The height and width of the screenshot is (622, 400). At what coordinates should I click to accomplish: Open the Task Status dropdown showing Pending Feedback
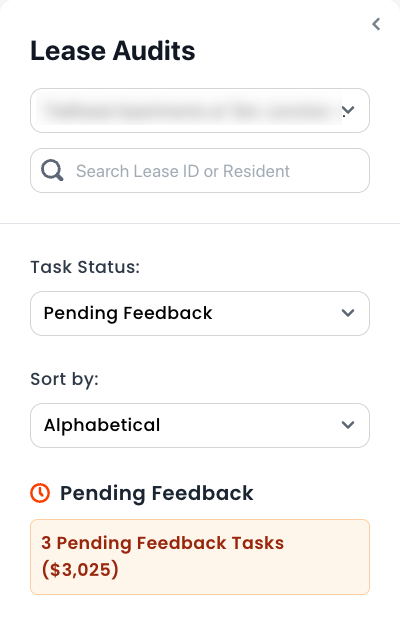[200, 313]
